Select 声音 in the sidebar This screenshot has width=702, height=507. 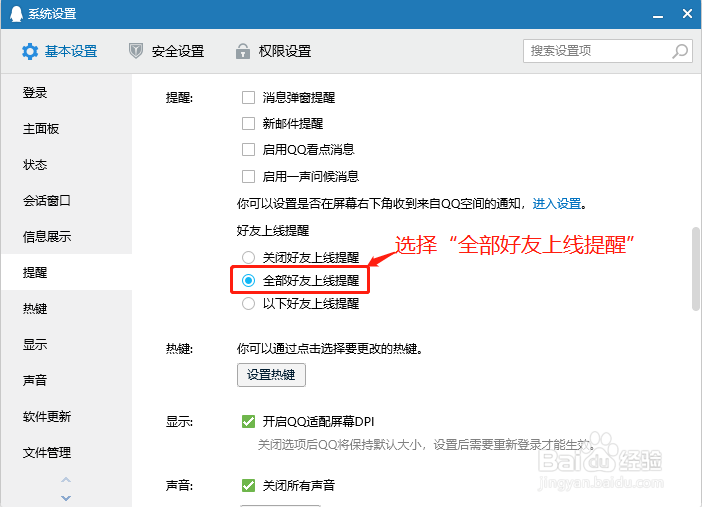point(66,380)
